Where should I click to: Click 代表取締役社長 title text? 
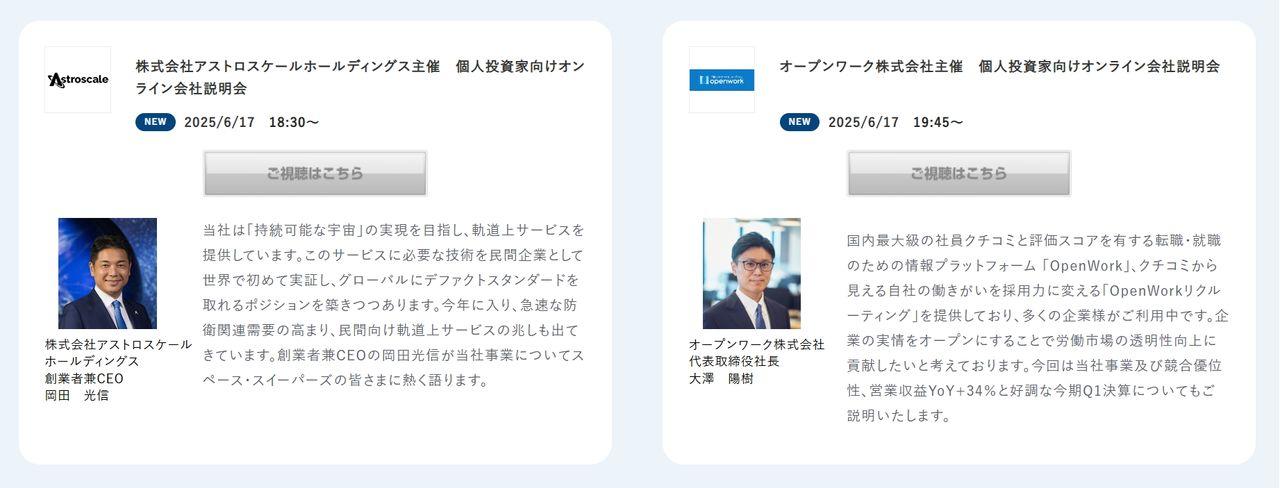pyautogui.click(x=734, y=361)
